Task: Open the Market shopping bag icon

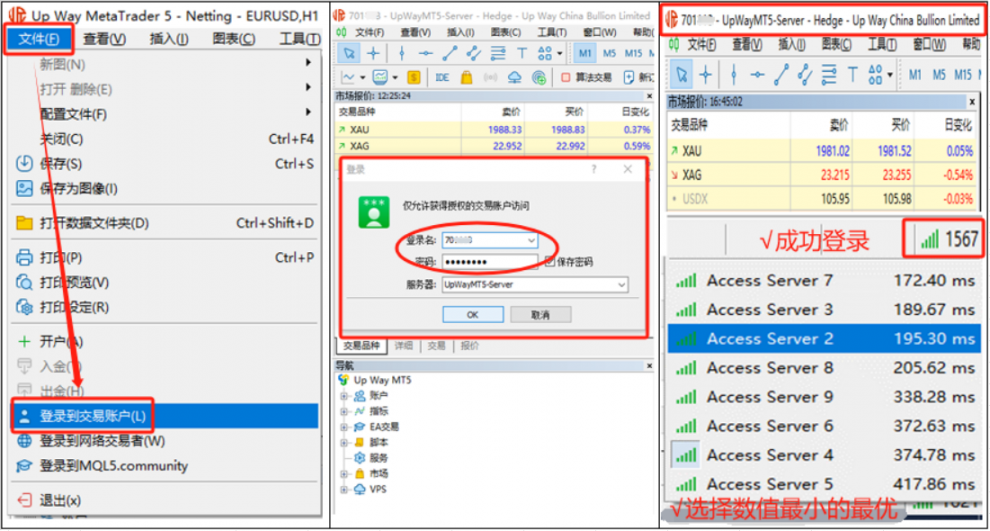Action: [467, 77]
